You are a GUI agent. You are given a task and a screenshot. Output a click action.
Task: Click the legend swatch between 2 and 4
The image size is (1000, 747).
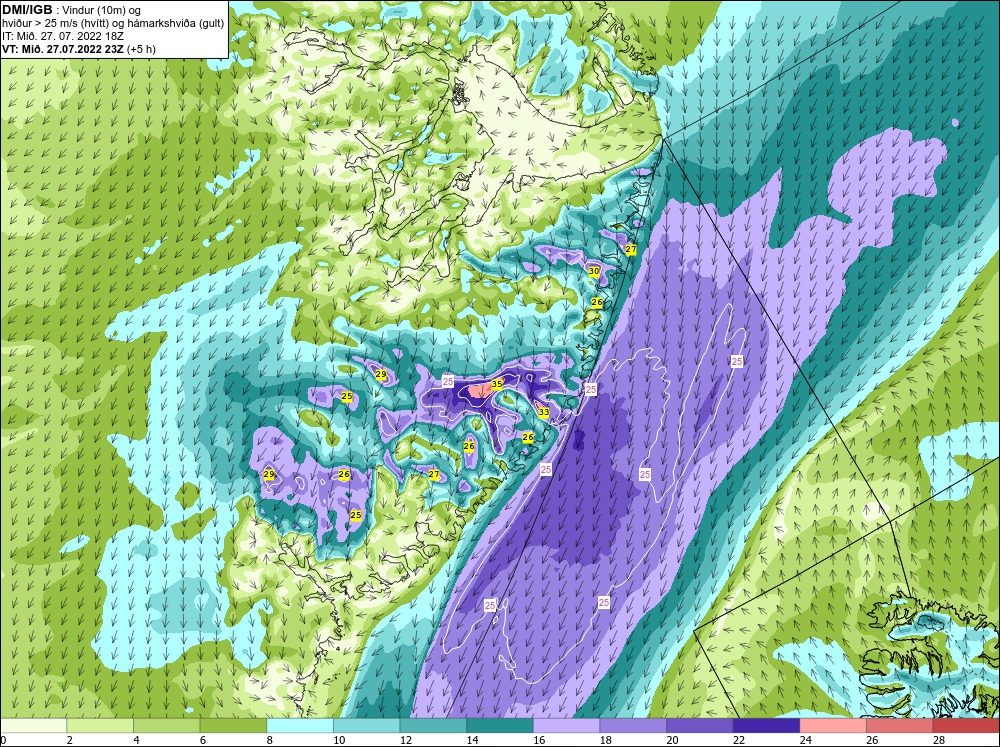tap(99, 725)
